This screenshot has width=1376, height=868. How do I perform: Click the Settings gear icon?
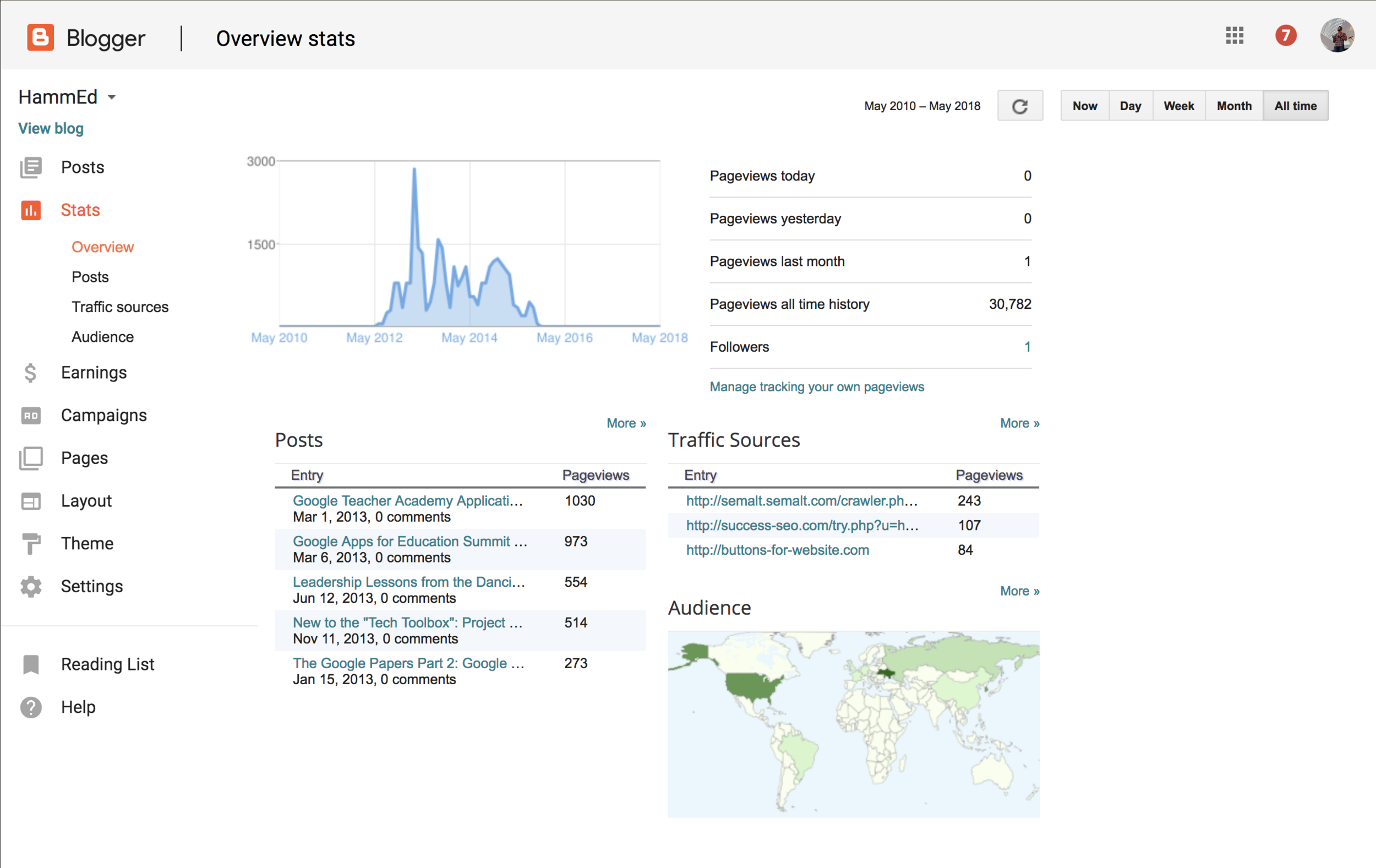click(x=31, y=586)
